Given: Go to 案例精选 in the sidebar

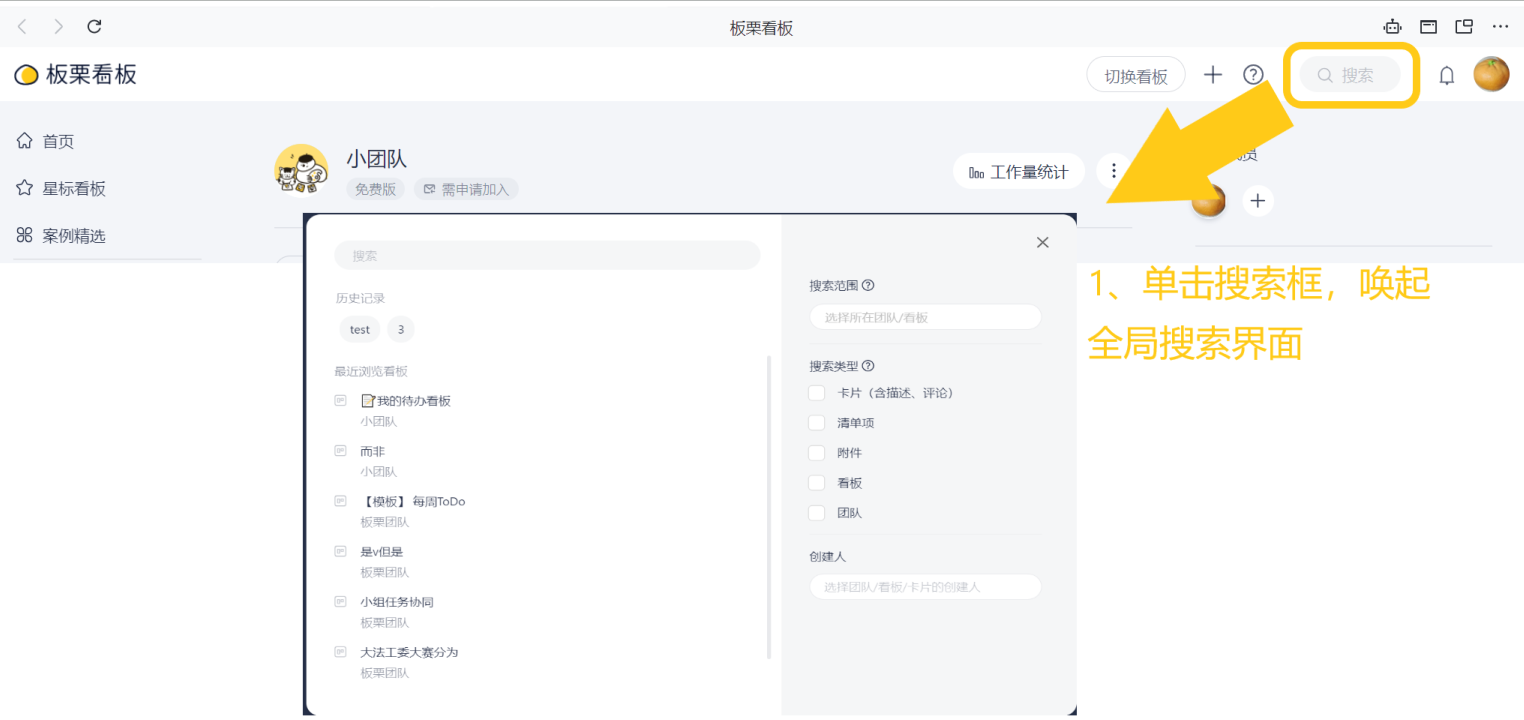Looking at the screenshot, I should point(73,236).
